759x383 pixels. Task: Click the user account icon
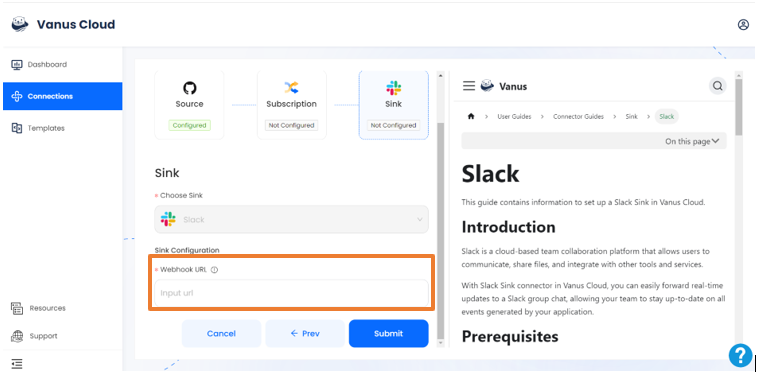(743, 25)
